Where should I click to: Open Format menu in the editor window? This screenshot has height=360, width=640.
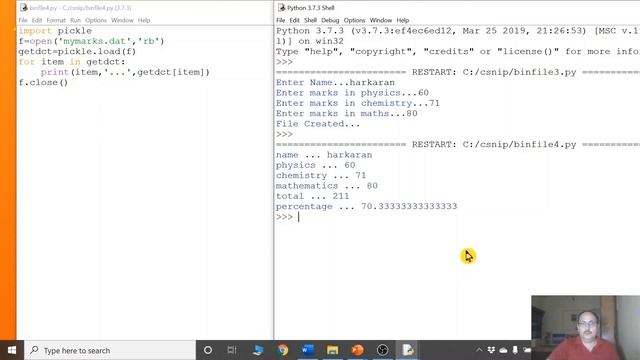click(x=56, y=20)
